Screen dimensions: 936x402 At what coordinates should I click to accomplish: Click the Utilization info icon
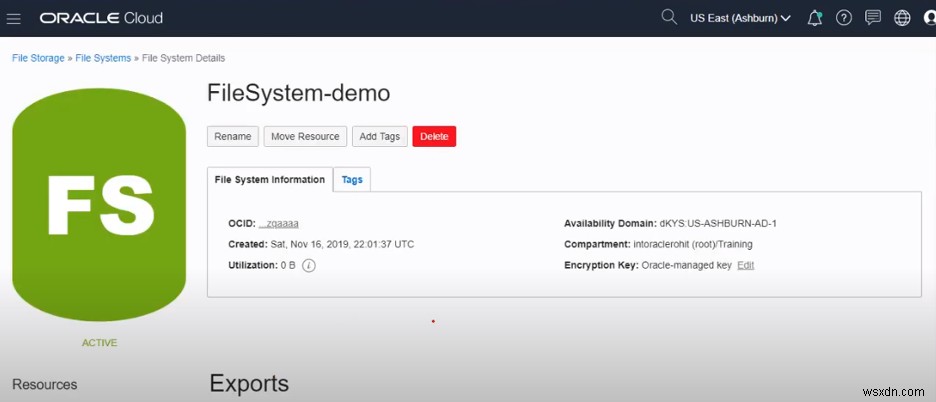click(x=308, y=265)
